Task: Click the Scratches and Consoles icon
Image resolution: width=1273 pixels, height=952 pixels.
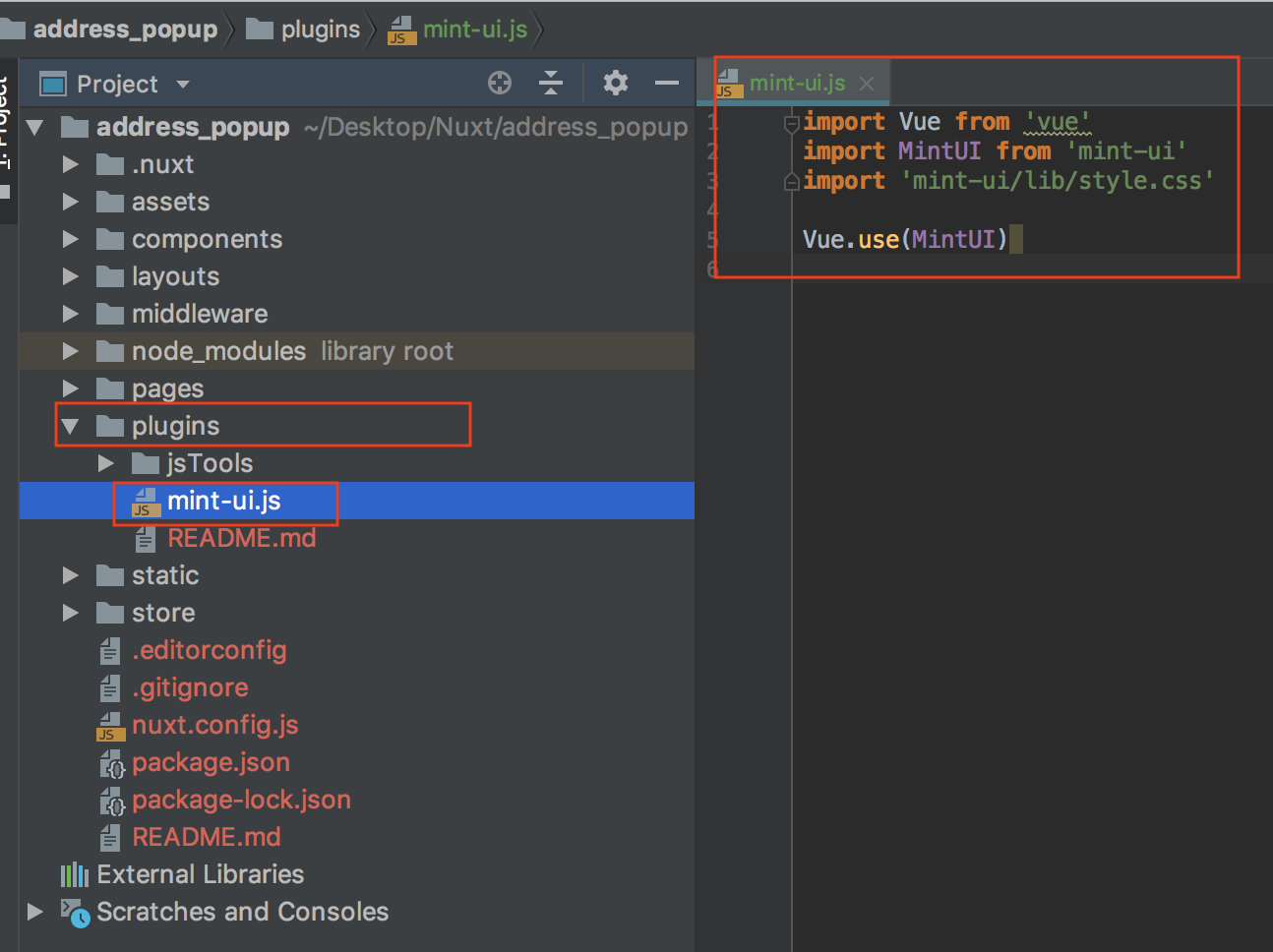Action: coord(75,913)
